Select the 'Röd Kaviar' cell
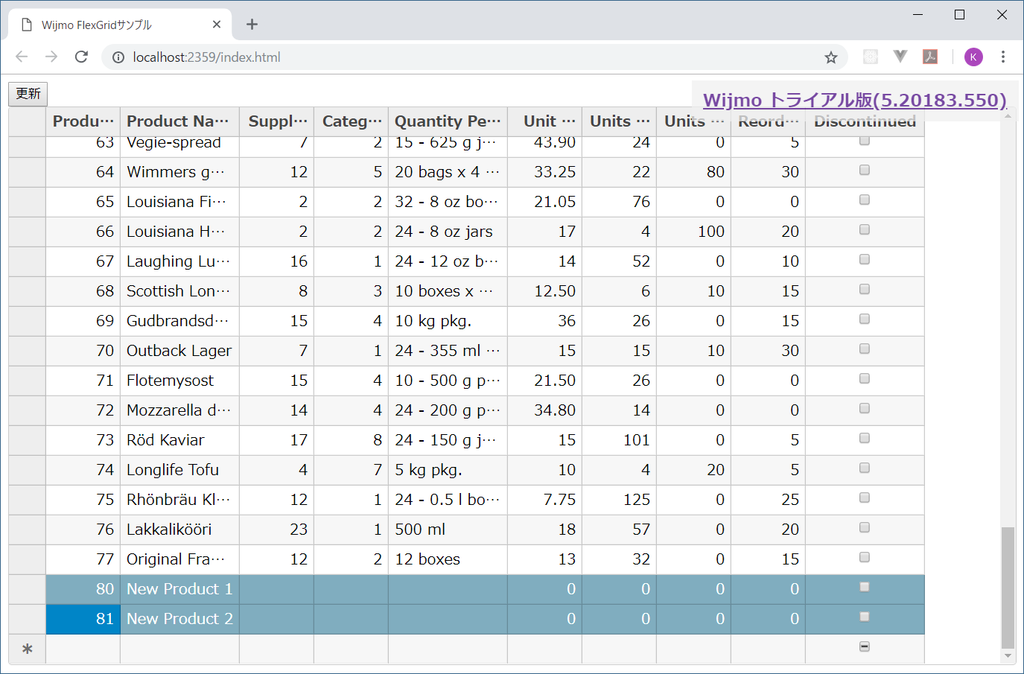The width and height of the screenshot is (1024, 674). pyautogui.click(x=180, y=440)
